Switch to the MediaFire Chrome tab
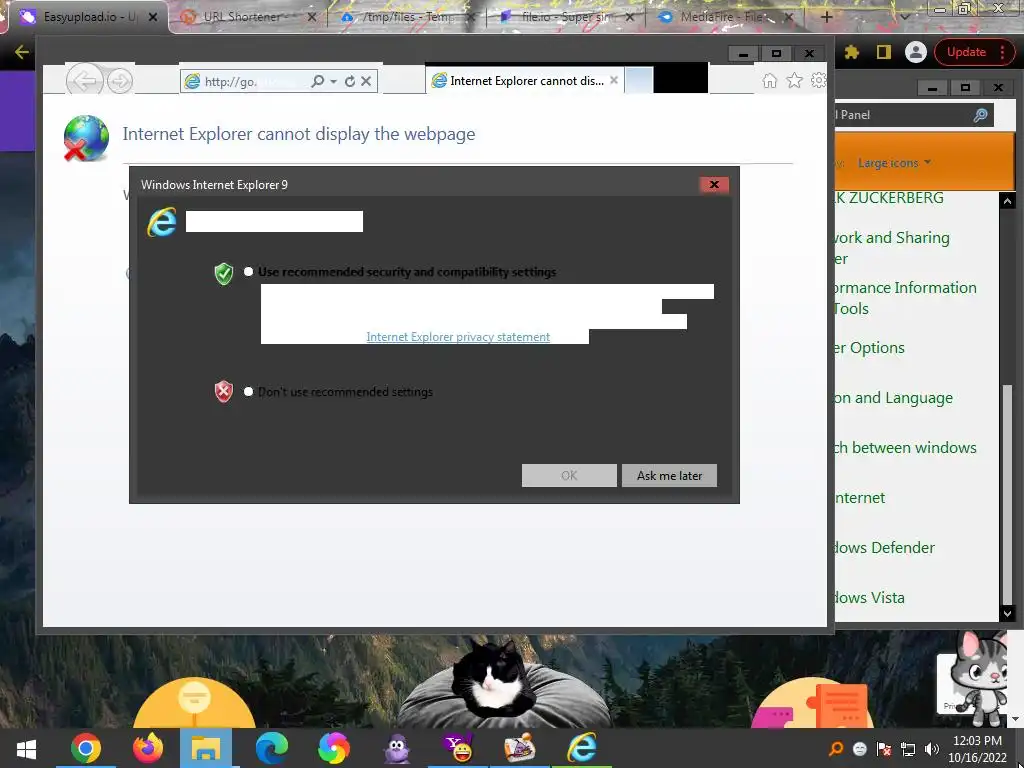This screenshot has width=1024, height=768. pyautogui.click(x=725, y=17)
